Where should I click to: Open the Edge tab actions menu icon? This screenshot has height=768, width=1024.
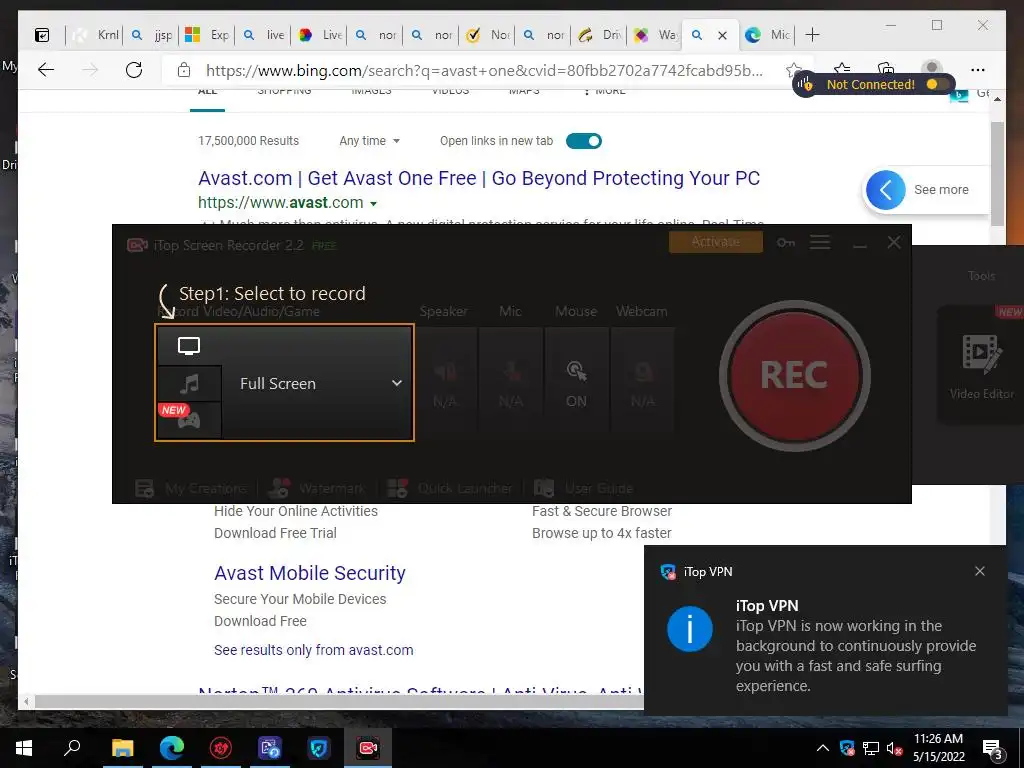coord(42,35)
